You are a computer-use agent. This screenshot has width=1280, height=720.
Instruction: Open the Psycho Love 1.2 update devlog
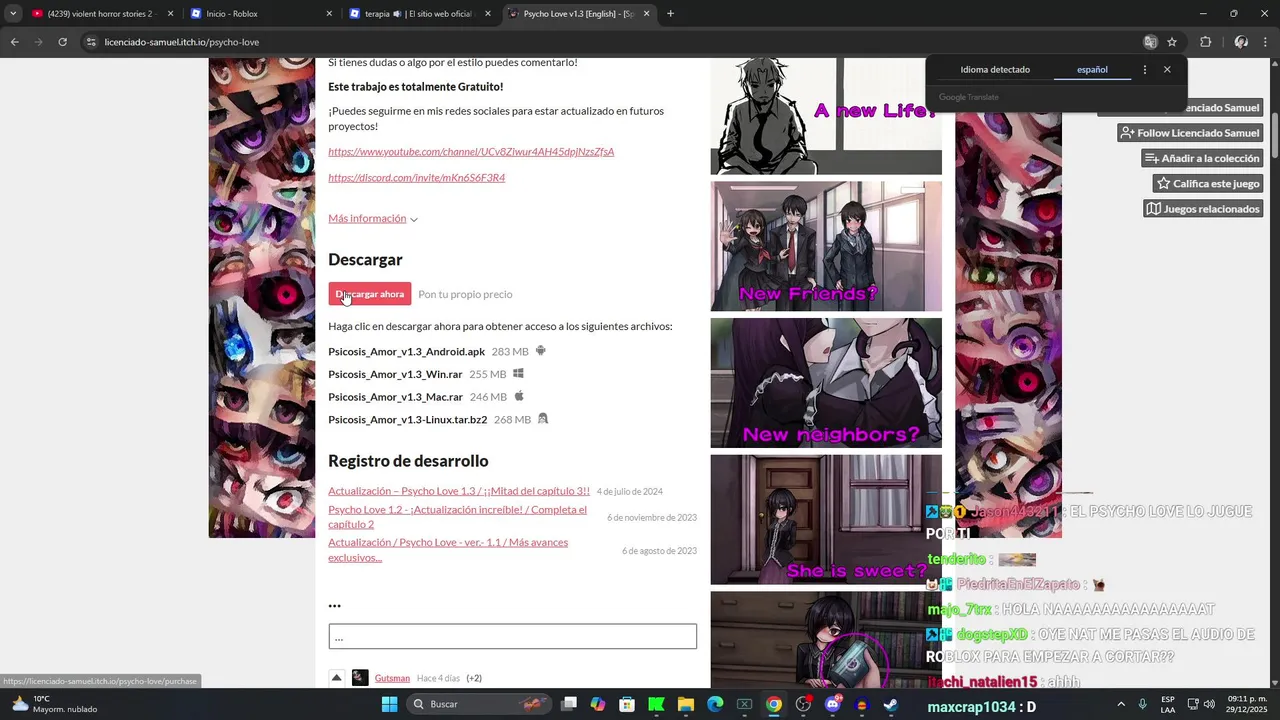458,516
